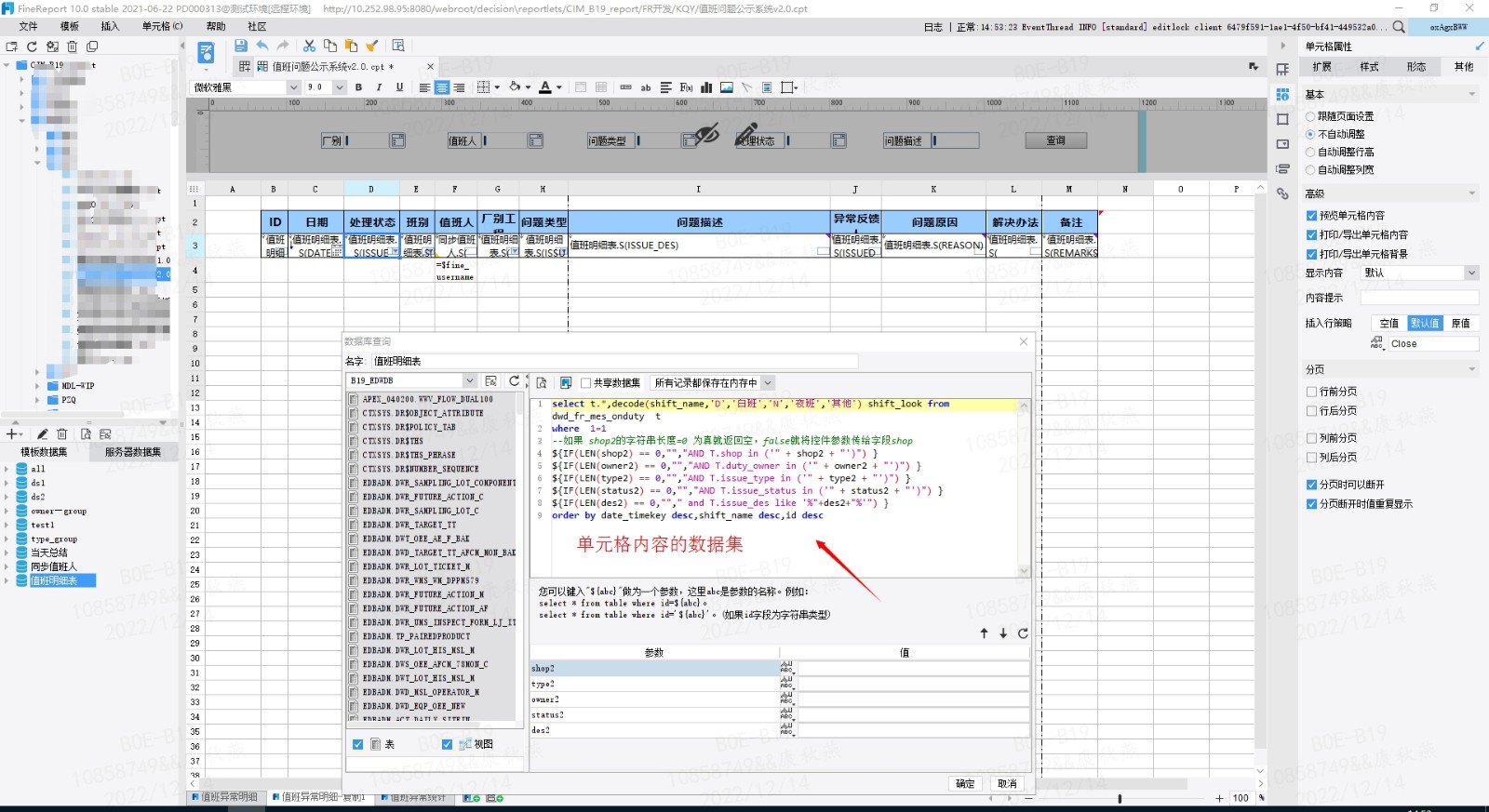
Task: Click 确定 button in query dialog
Action: coord(966,783)
